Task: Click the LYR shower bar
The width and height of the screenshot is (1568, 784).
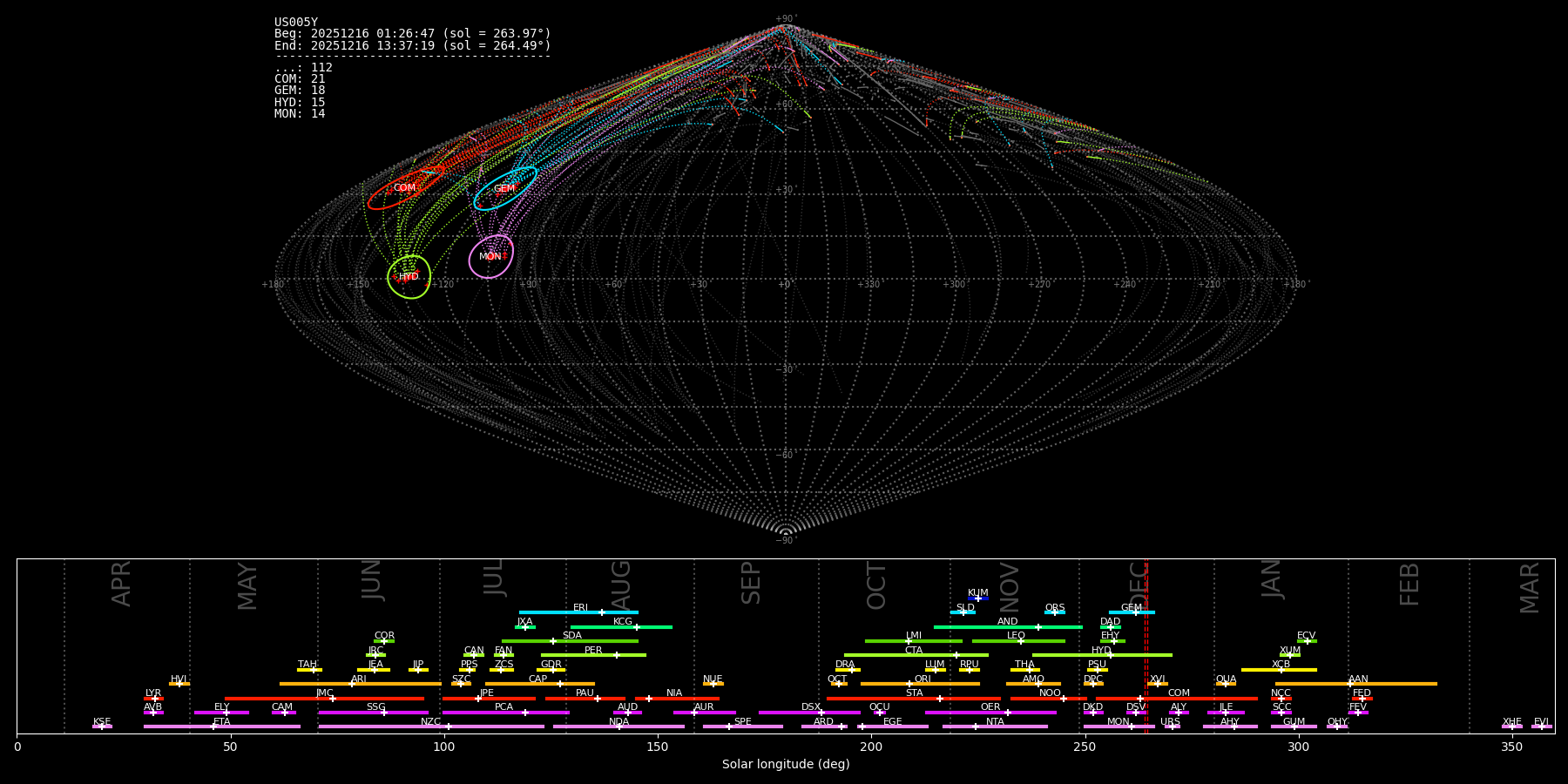Action: point(153,699)
